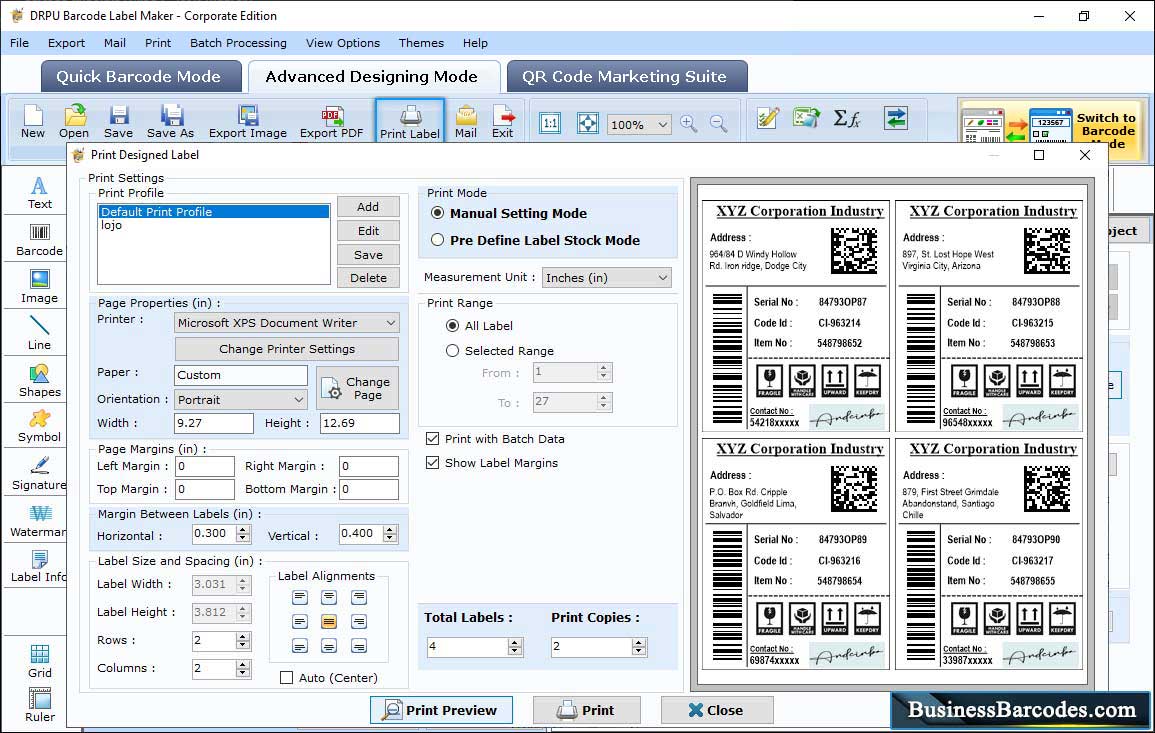Image resolution: width=1155 pixels, height=733 pixels.
Task: Select the middle-center label alignment
Action: click(329, 622)
